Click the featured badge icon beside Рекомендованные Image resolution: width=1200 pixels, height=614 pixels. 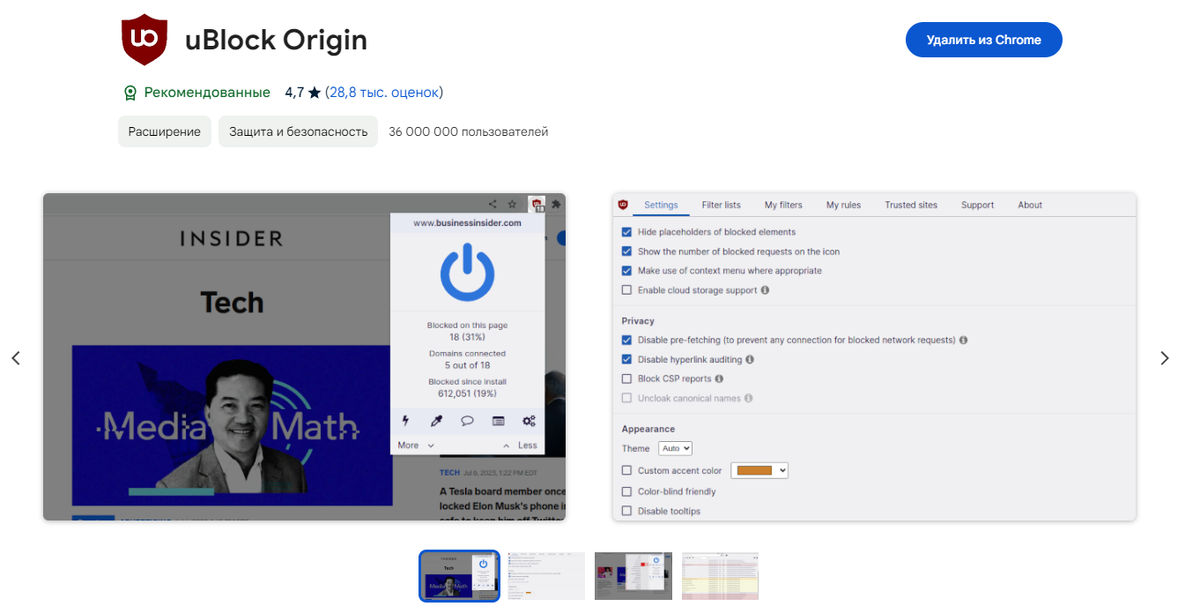click(x=130, y=93)
